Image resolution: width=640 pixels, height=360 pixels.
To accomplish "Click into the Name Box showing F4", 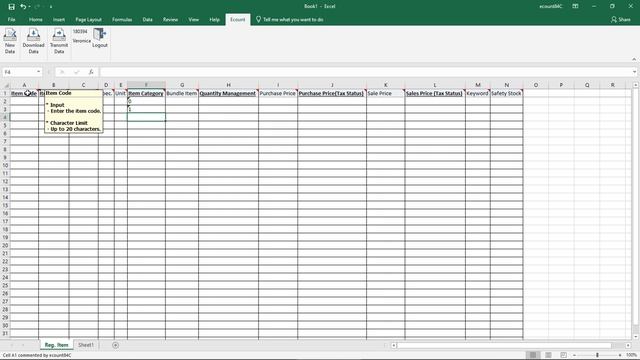I will (19, 72).
